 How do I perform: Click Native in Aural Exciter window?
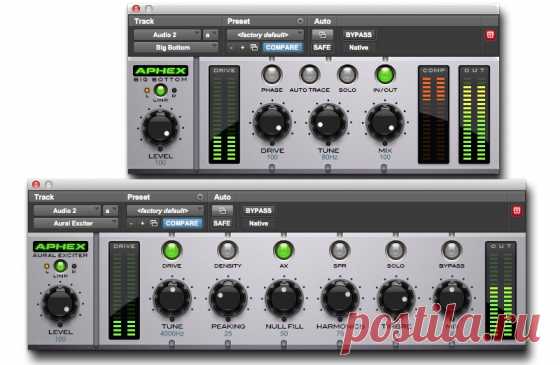pyautogui.click(x=259, y=223)
